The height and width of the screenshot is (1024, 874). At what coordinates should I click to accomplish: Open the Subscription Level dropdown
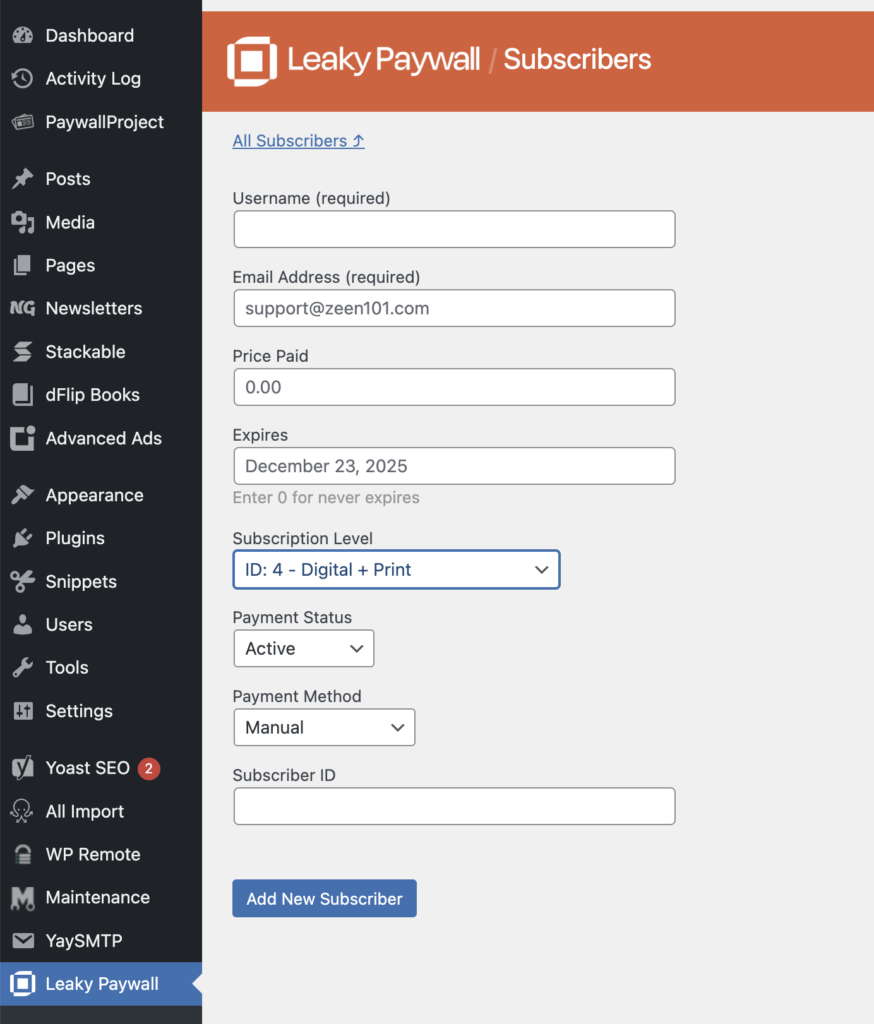[396, 570]
